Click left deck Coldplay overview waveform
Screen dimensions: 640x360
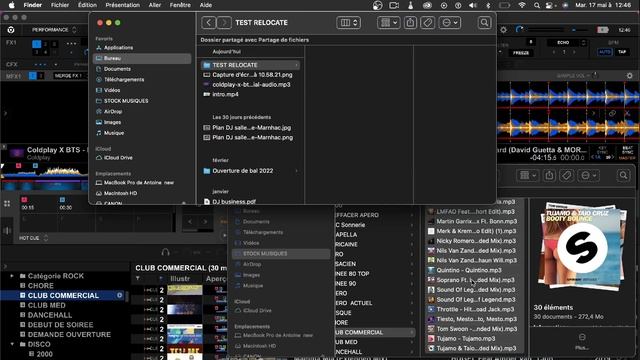[44, 172]
